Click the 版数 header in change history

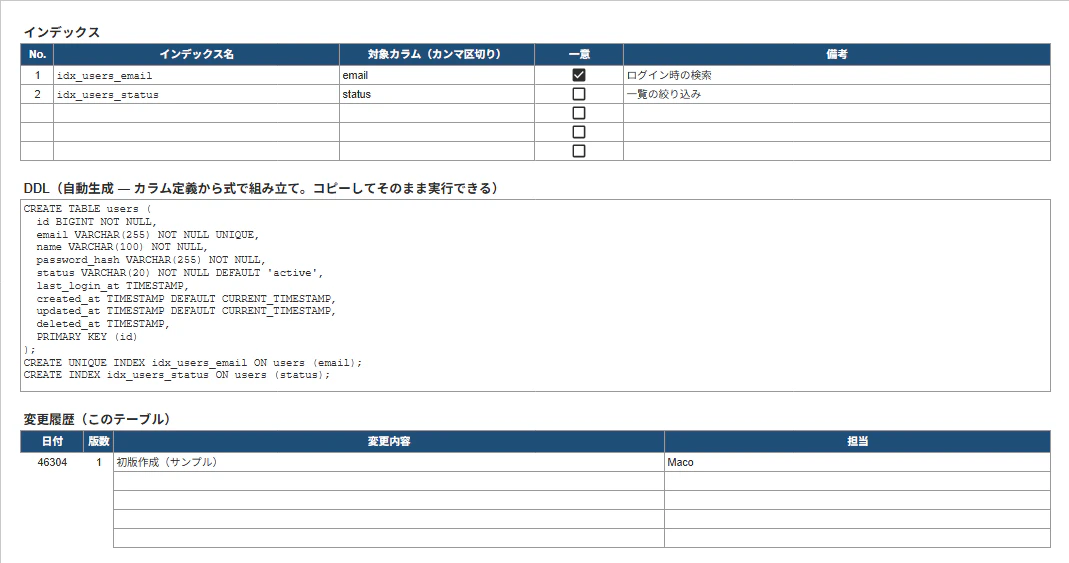98,442
